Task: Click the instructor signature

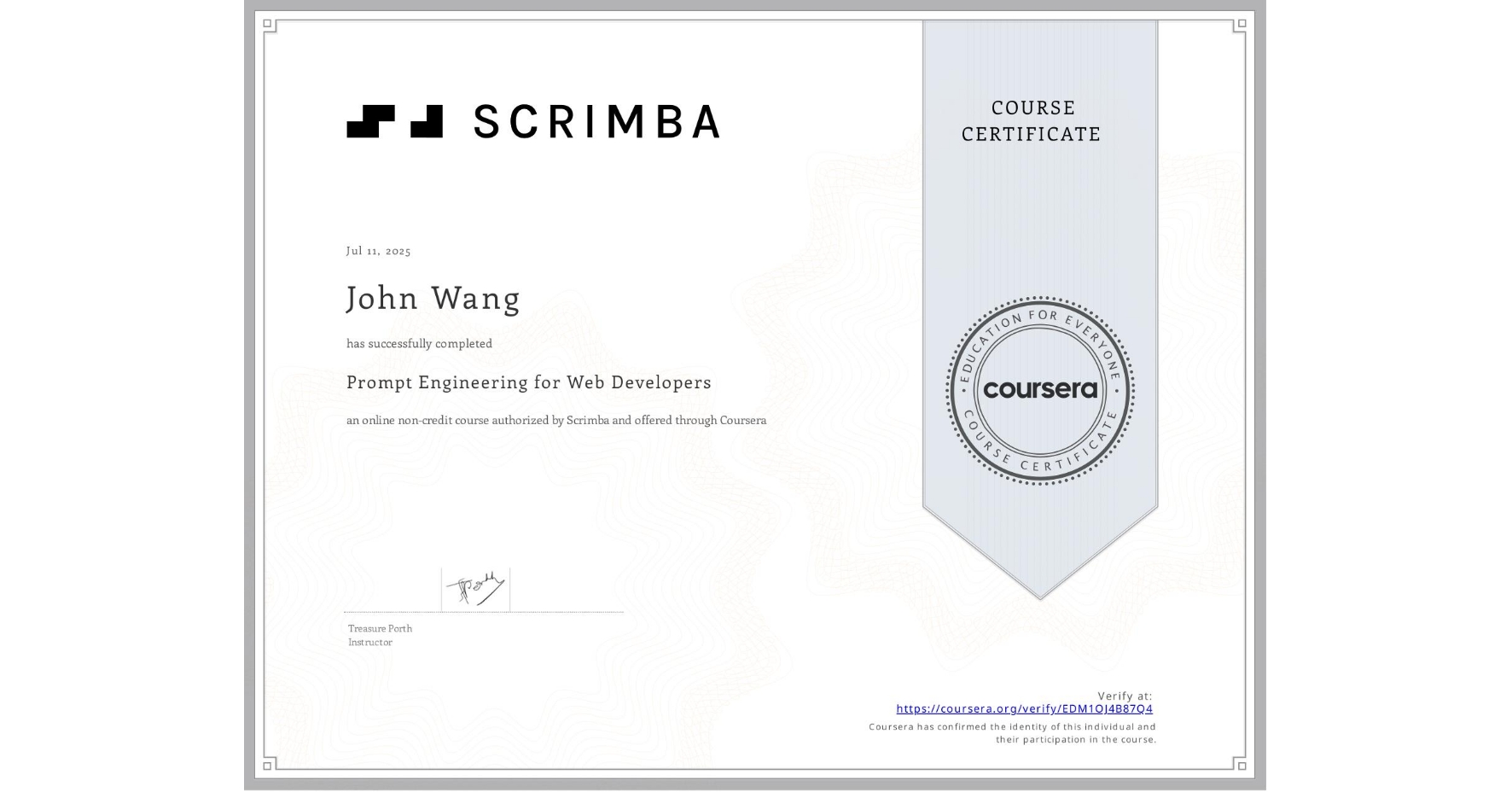Action: 474,586
